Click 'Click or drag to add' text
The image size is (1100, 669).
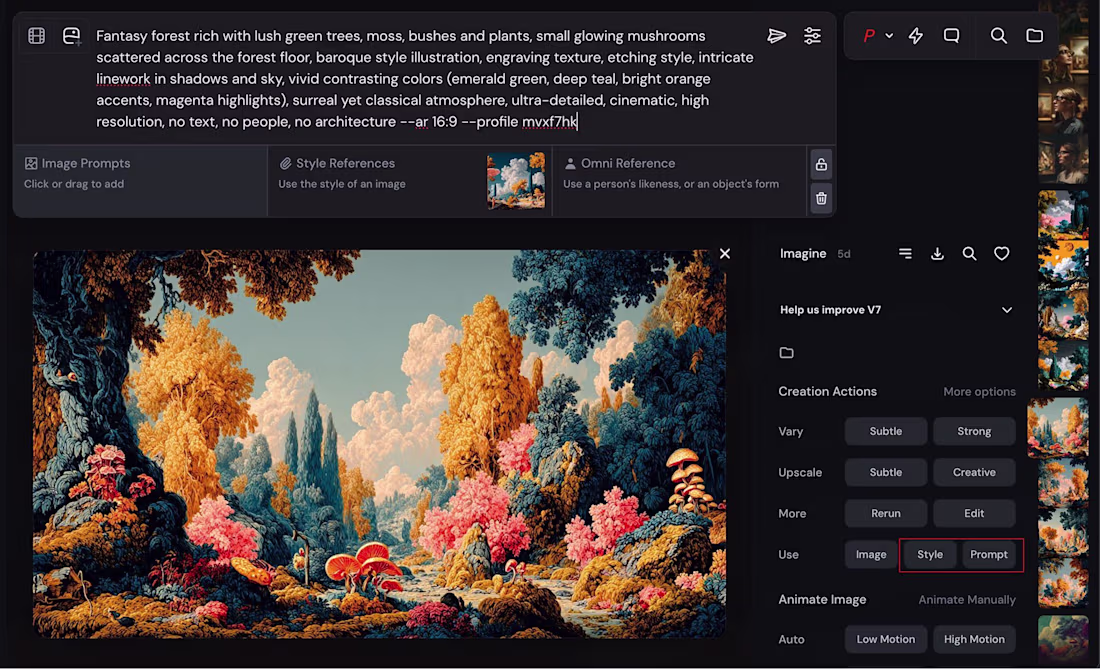pos(74,184)
